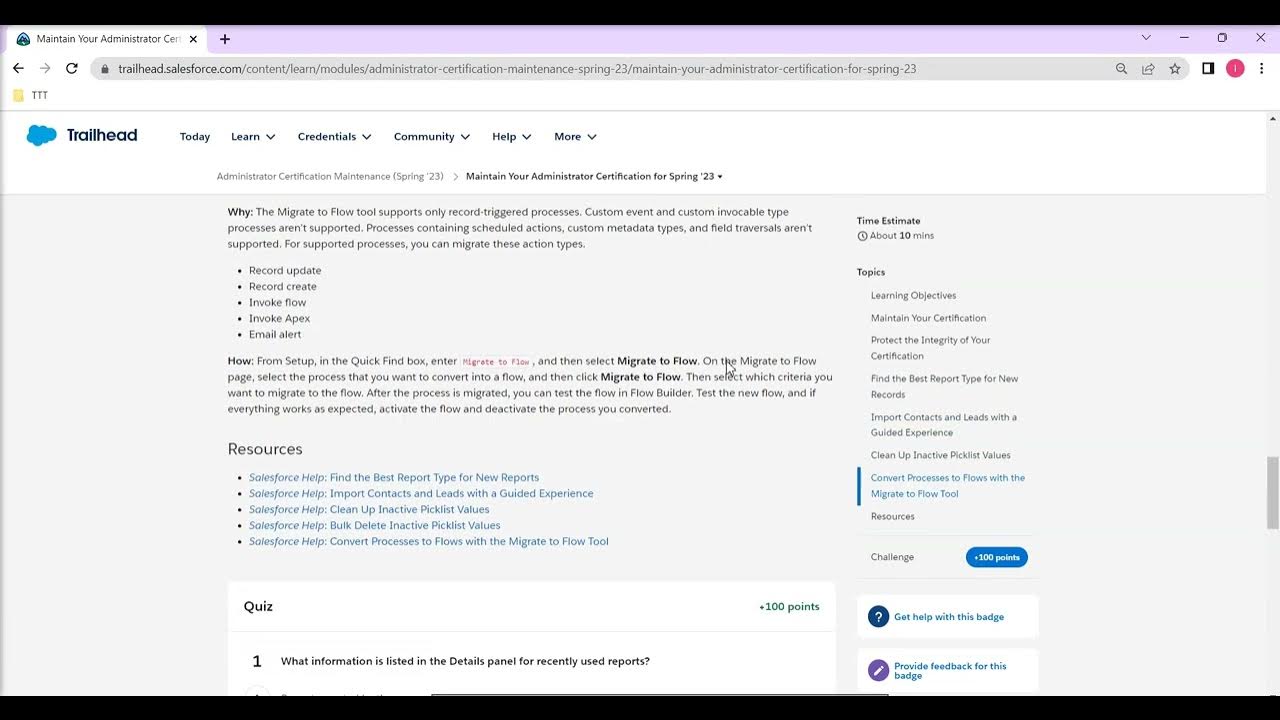Jump to Resources topic in sidebar
1280x720 pixels.
[892, 517]
